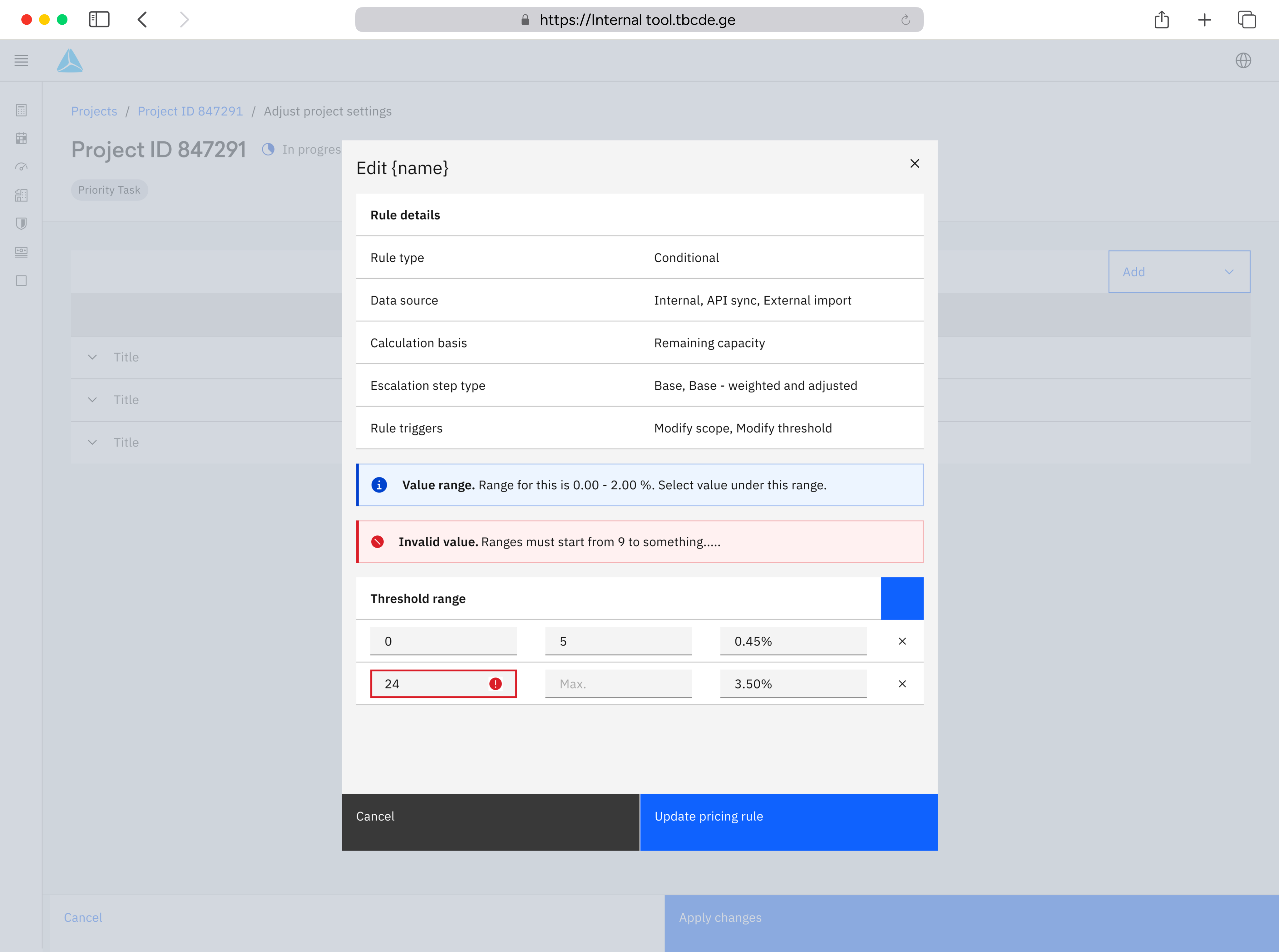Image resolution: width=1279 pixels, height=952 pixels.
Task: Click the empty square sidebar icon
Action: [x=21, y=281]
